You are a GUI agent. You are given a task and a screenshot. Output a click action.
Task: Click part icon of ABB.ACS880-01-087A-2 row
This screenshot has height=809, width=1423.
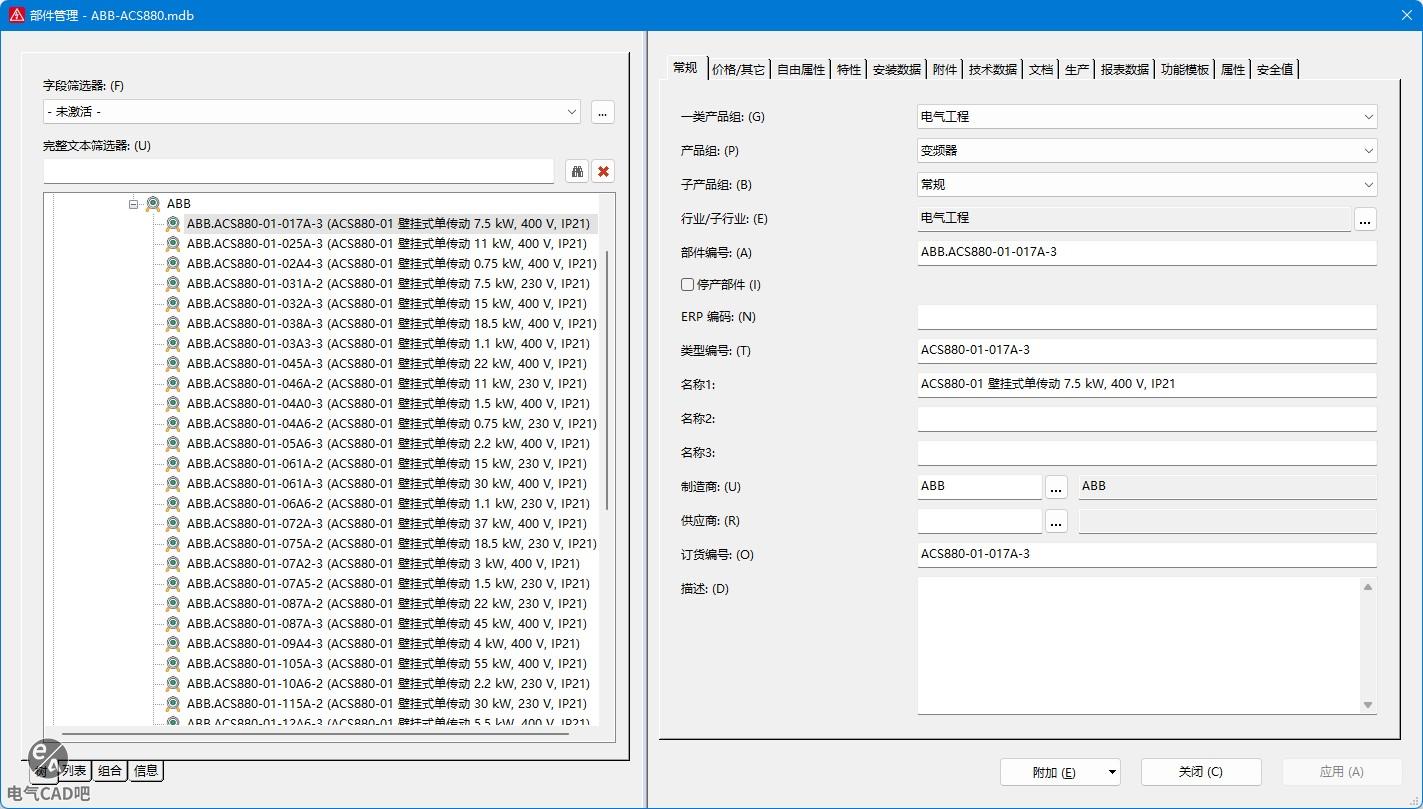173,604
